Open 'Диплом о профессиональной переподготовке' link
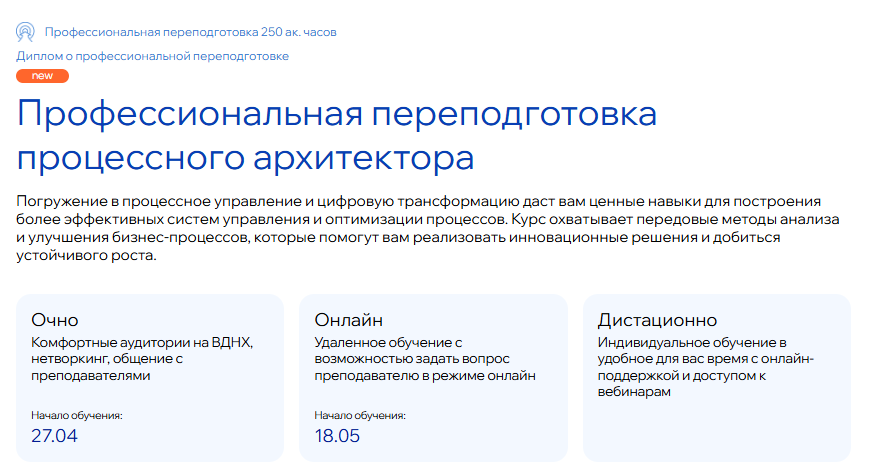The image size is (876, 470). (153, 56)
